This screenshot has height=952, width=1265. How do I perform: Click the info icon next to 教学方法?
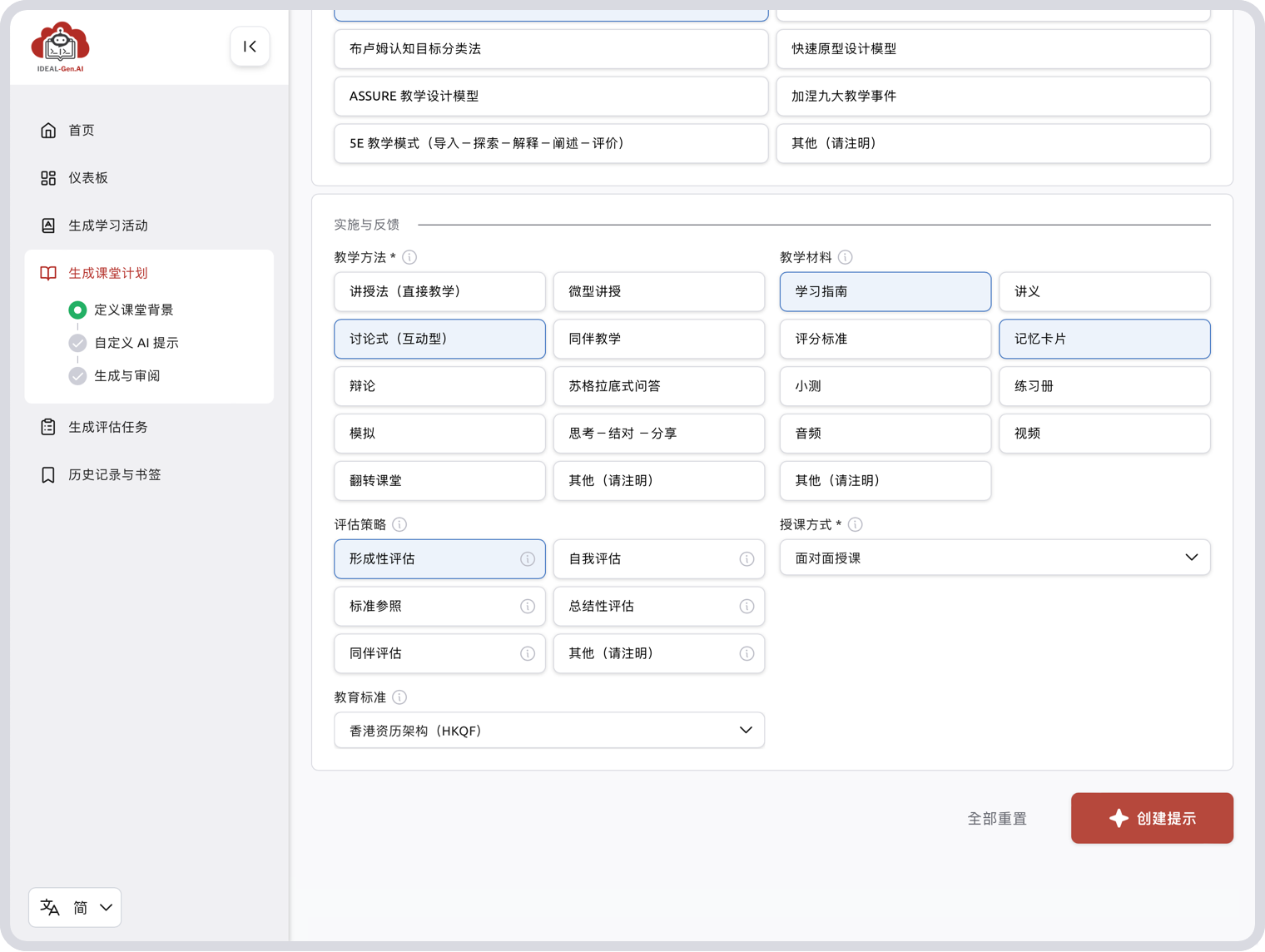point(409,257)
